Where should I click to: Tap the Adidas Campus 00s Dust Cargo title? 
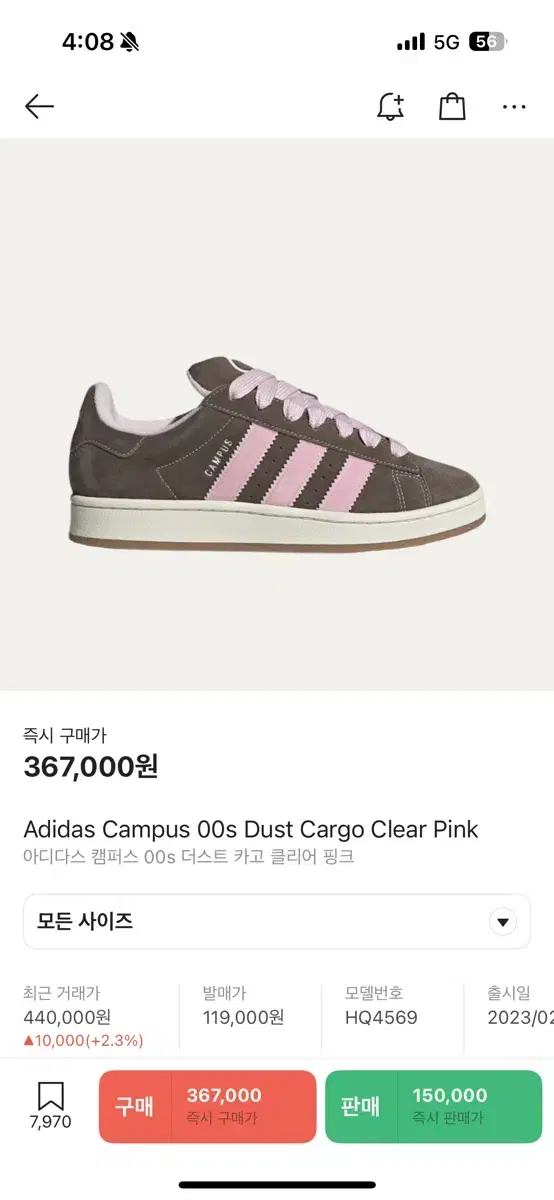point(251,829)
